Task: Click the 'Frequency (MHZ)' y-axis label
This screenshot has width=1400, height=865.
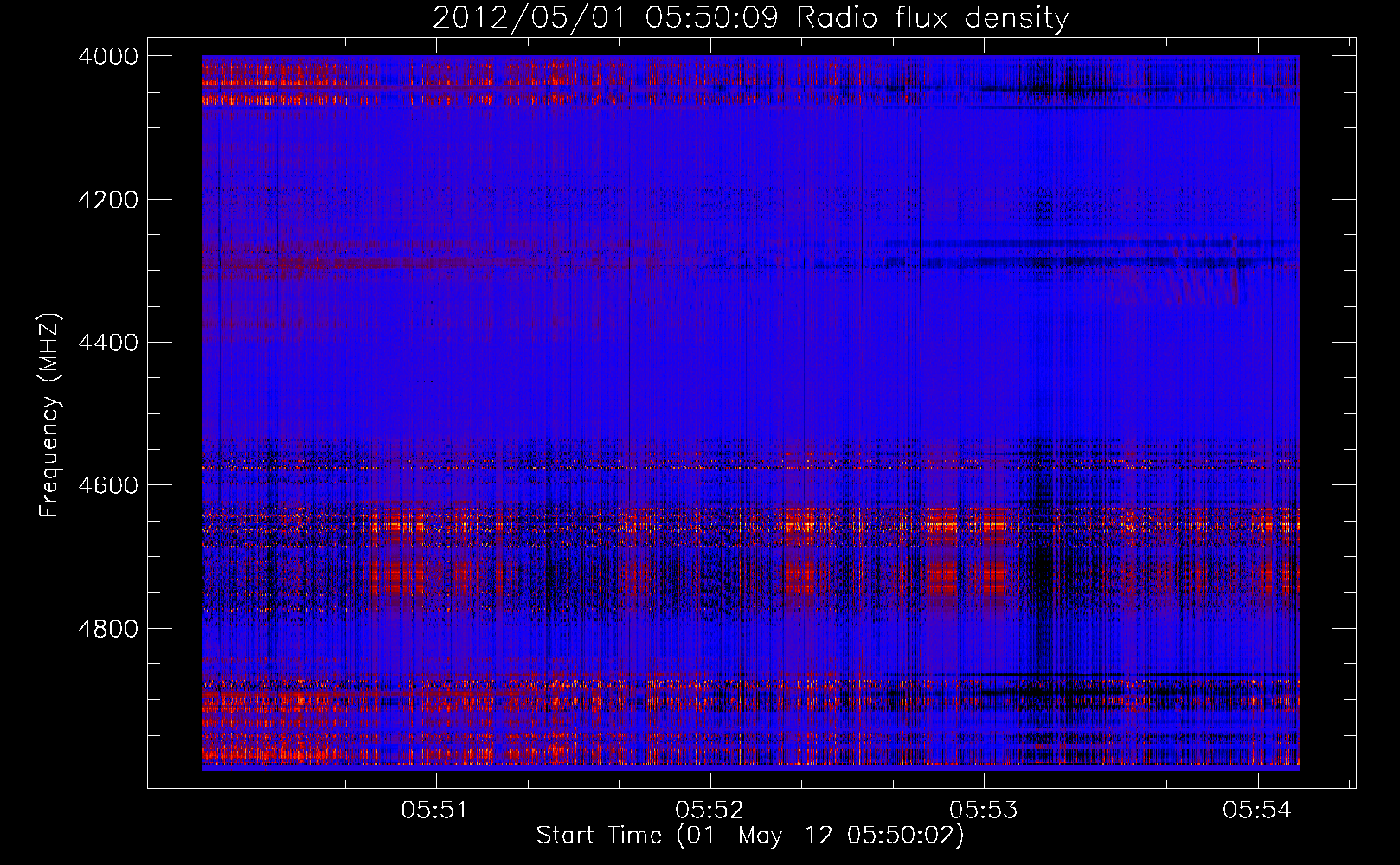Action: 51,415
